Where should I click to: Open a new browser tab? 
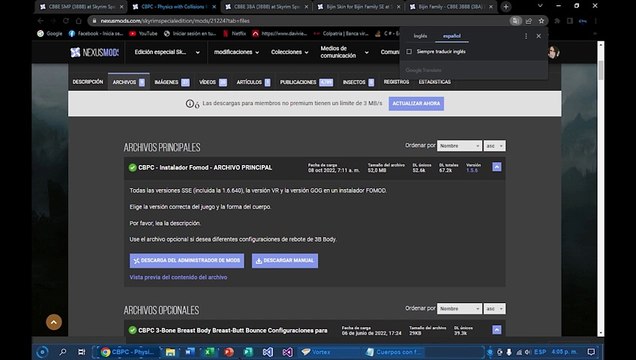pyautogui.click(x=506, y=6)
